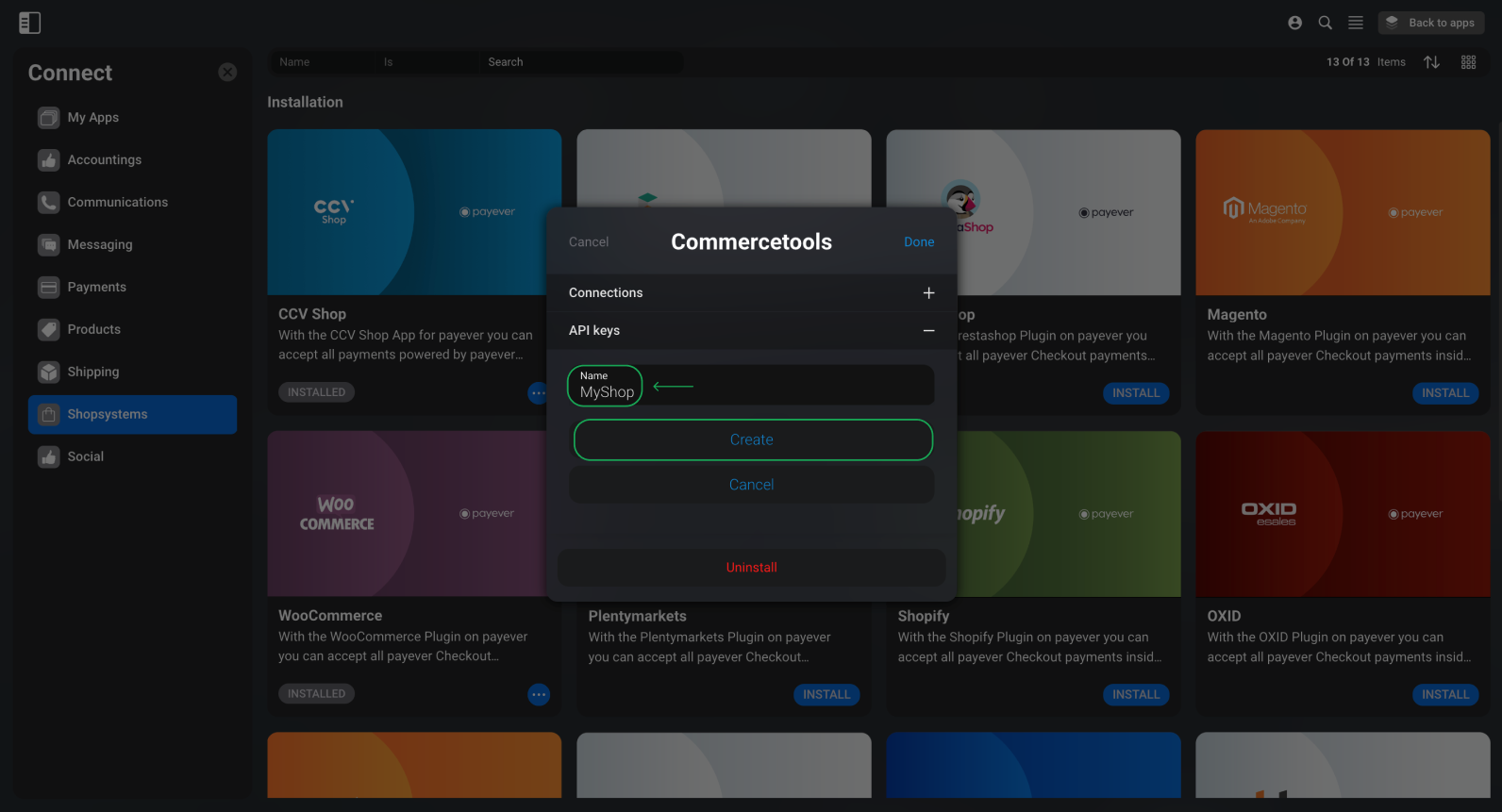Click the Plentymarkets title text

click(x=638, y=617)
